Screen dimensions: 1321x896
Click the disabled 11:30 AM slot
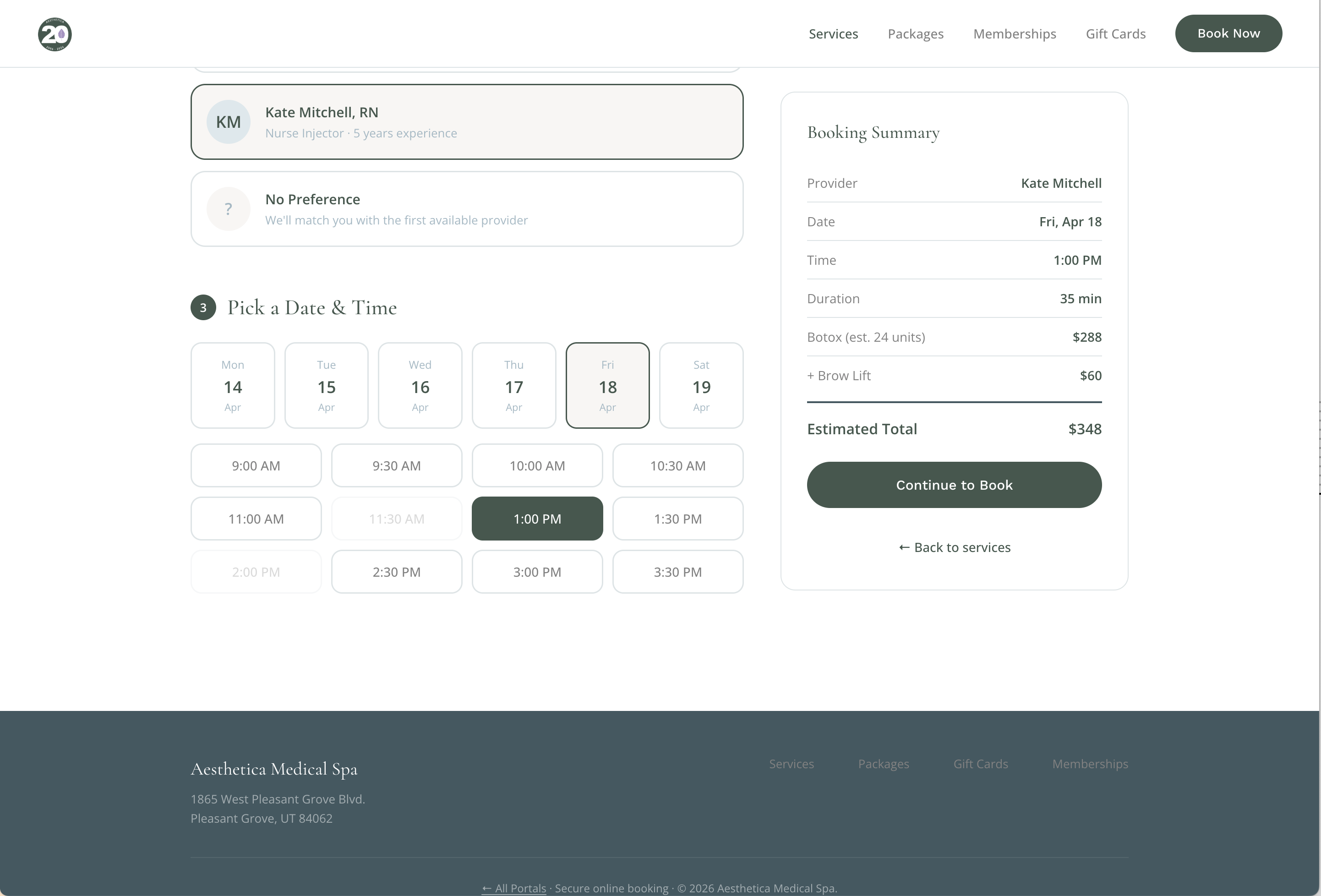point(397,519)
